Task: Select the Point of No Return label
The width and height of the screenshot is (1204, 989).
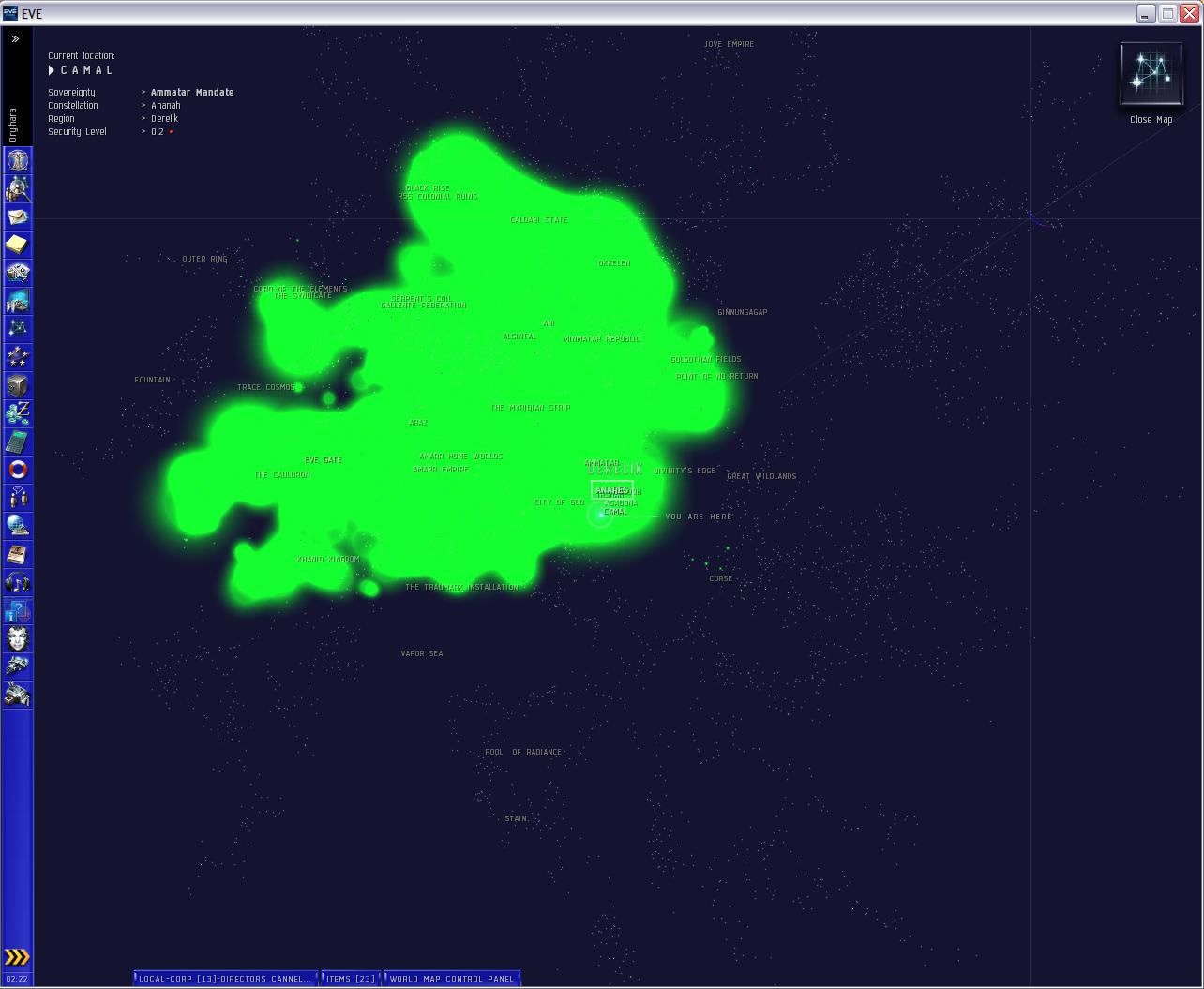Action: click(x=716, y=376)
